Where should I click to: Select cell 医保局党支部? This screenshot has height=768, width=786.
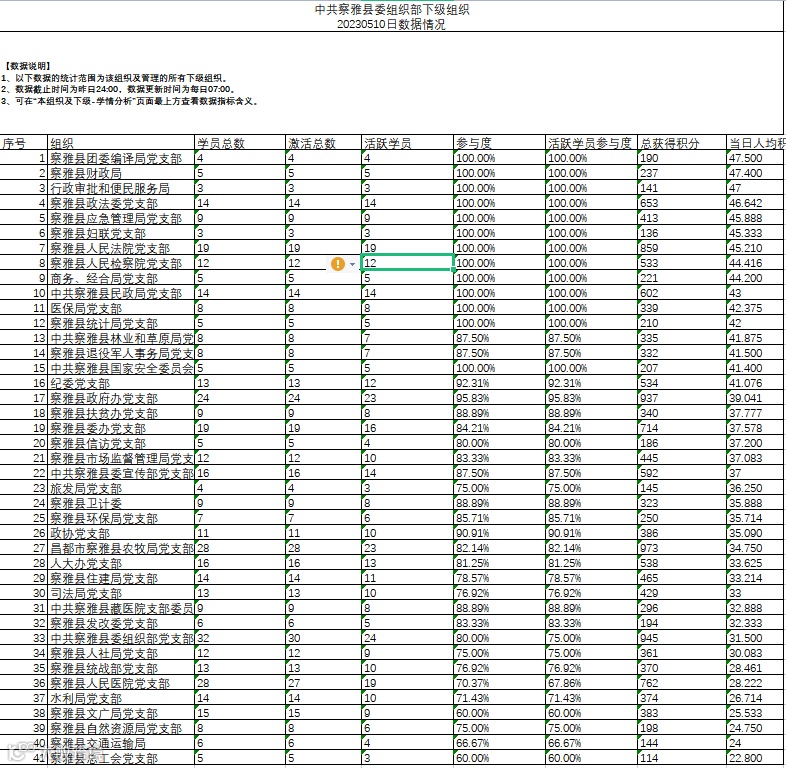pos(121,308)
